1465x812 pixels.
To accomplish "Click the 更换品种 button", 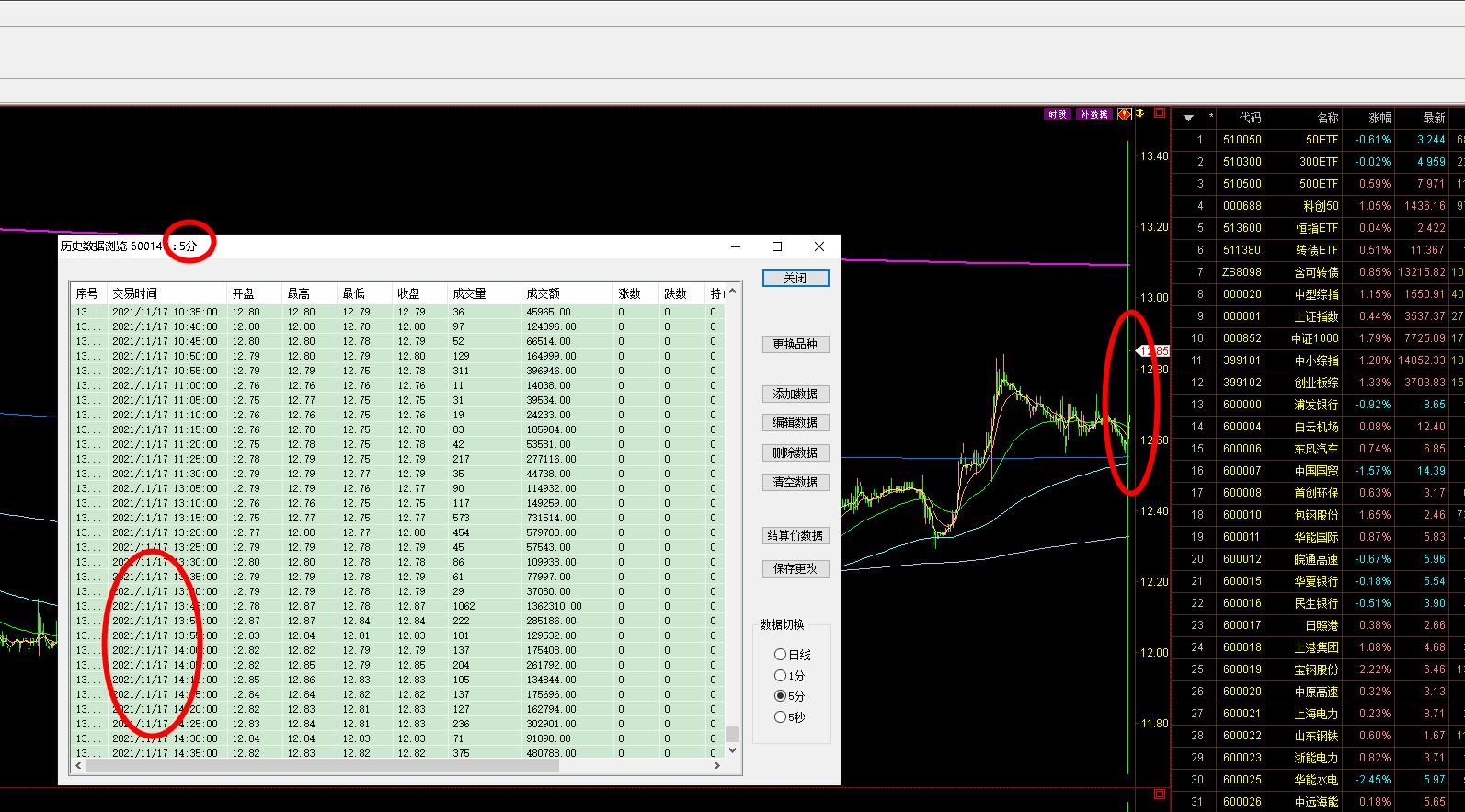I will [795, 344].
